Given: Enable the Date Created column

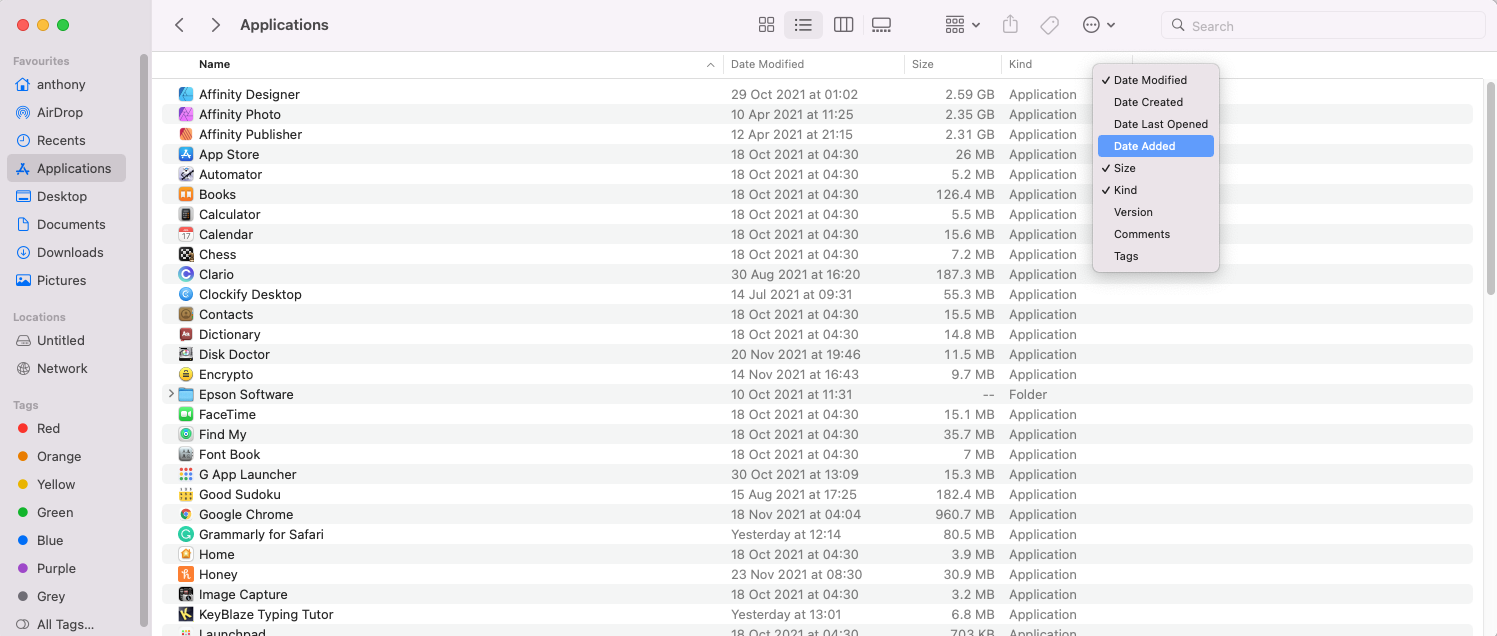Looking at the screenshot, I should tap(1156, 102).
